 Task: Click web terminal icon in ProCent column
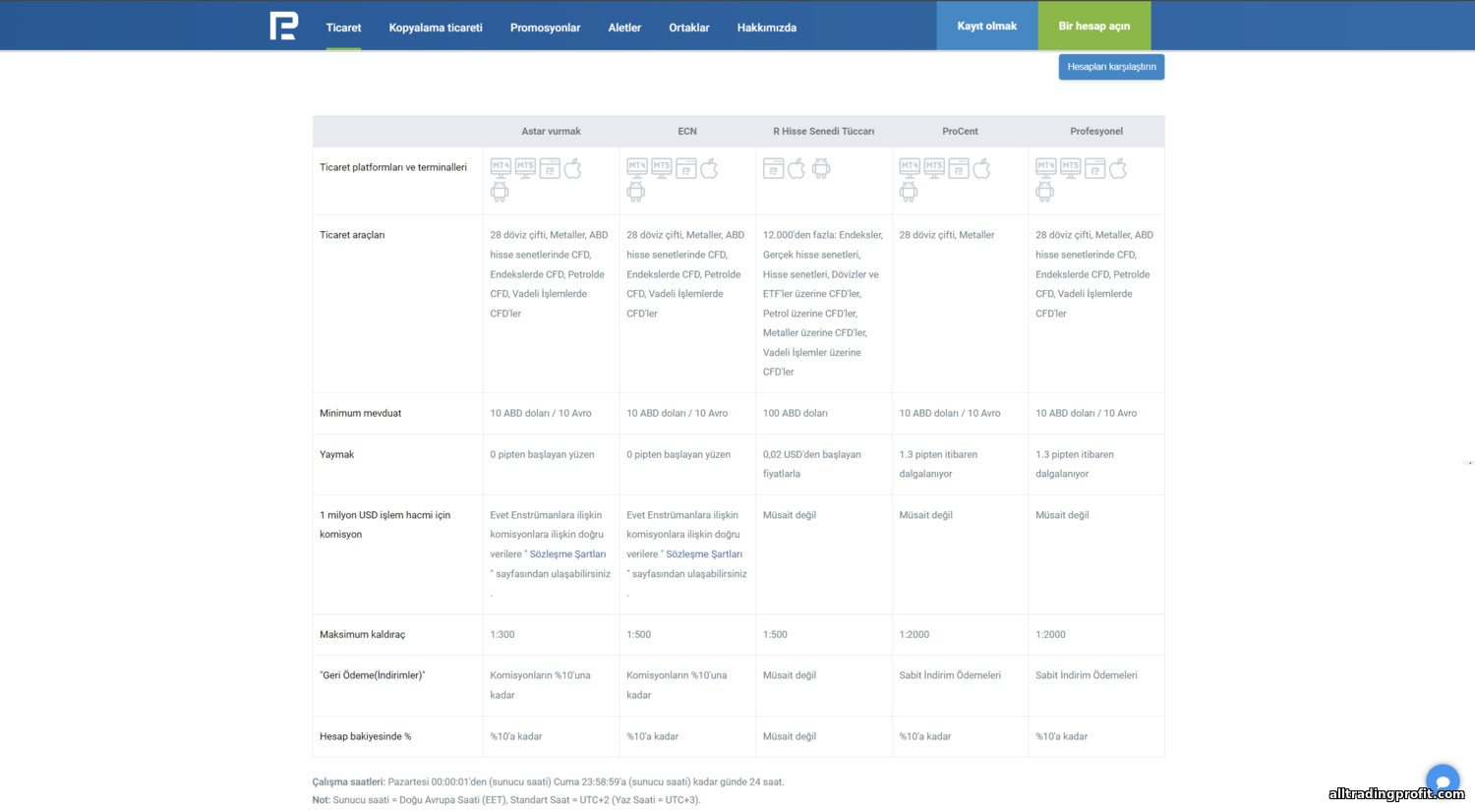click(x=959, y=168)
